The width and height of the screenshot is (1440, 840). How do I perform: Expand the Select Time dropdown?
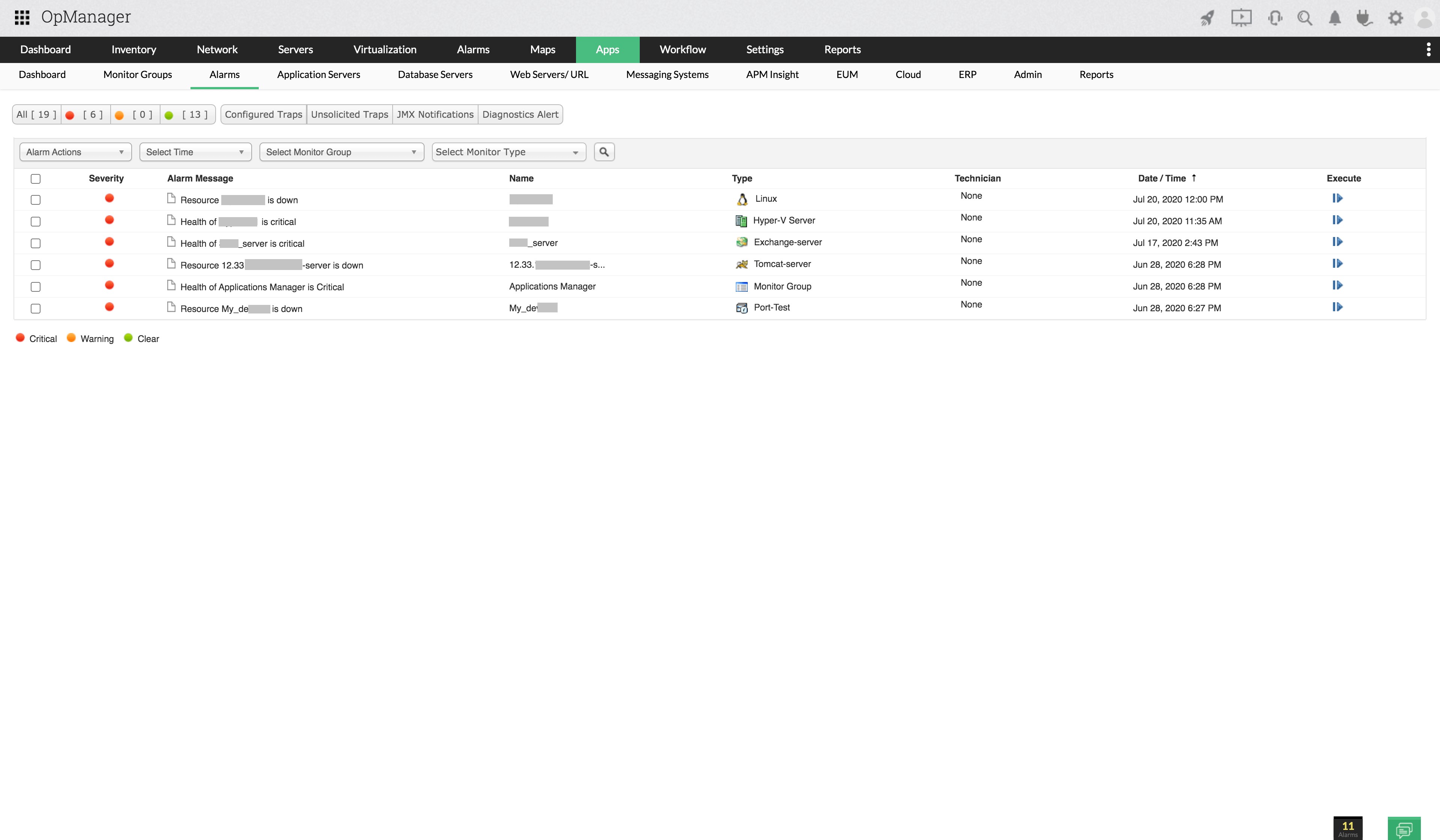click(195, 152)
